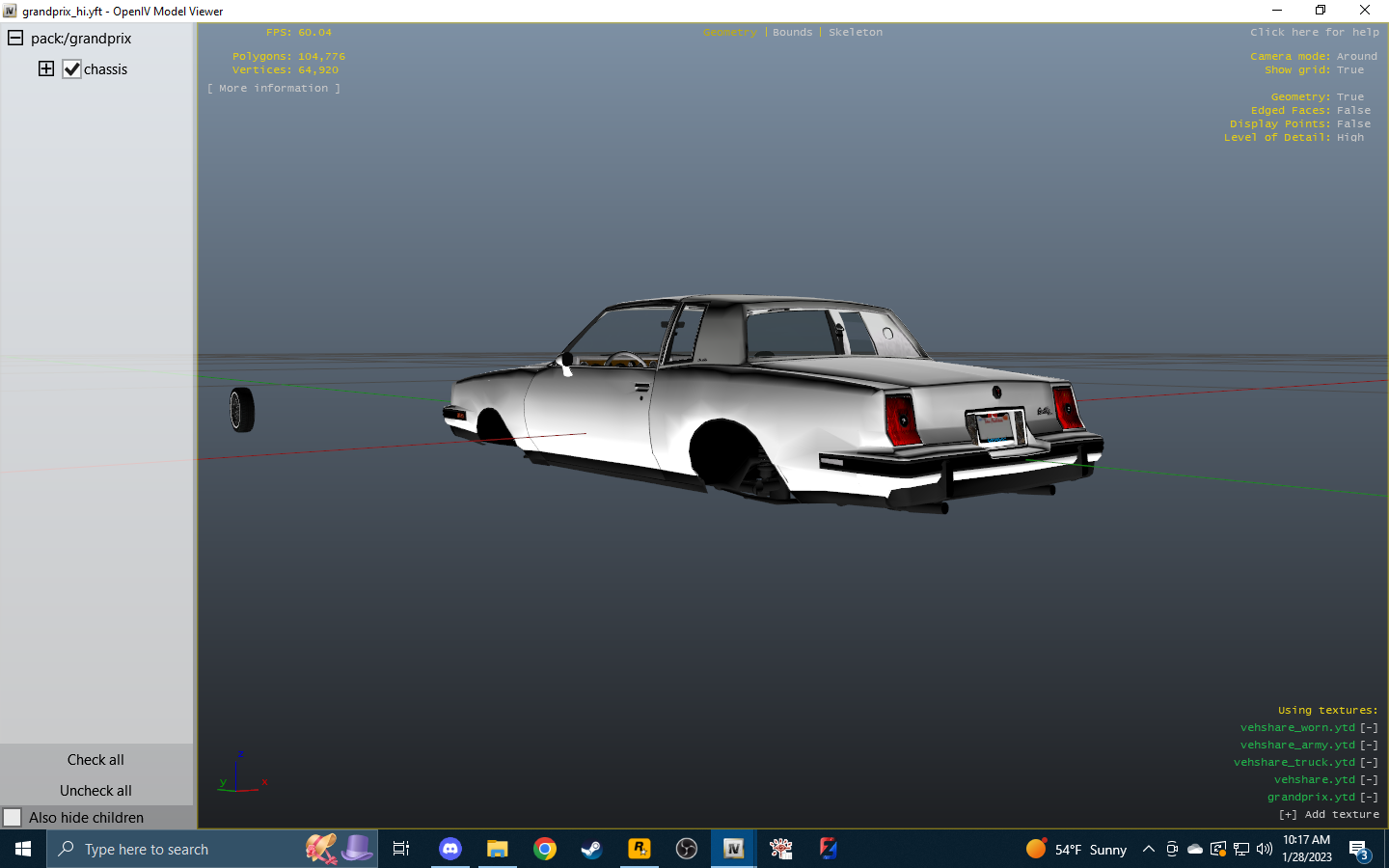Open OBS Studio from the taskbar

click(x=686, y=849)
